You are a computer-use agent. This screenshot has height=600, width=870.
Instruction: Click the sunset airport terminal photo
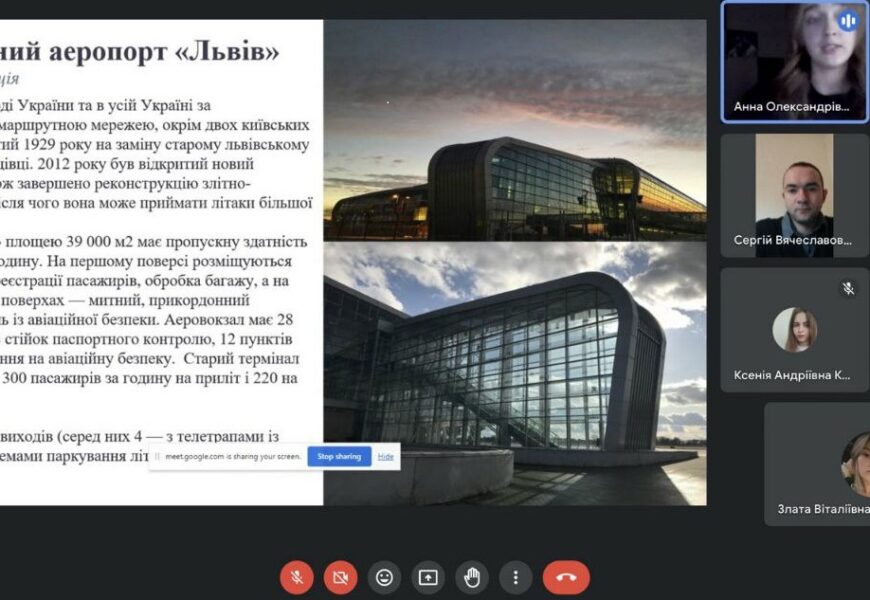click(x=514, y=128)
